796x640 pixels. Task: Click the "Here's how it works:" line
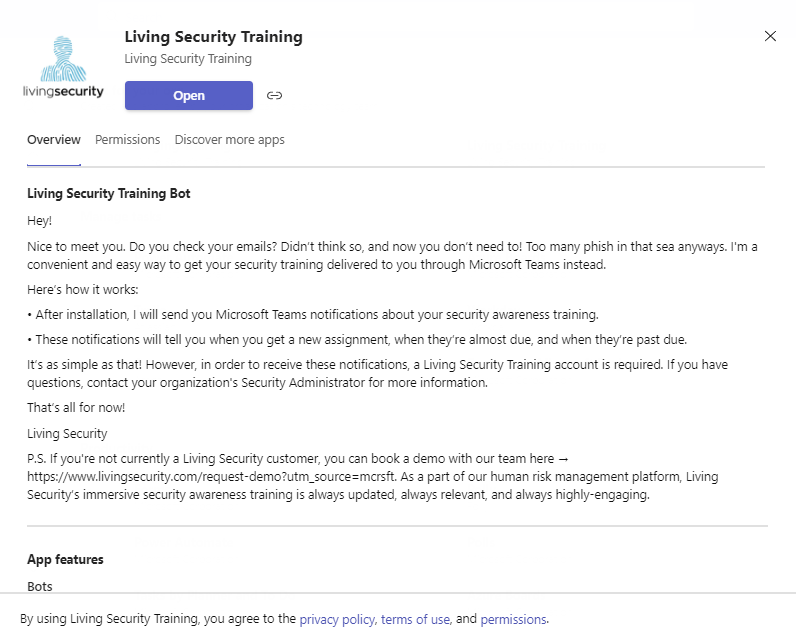82,290
